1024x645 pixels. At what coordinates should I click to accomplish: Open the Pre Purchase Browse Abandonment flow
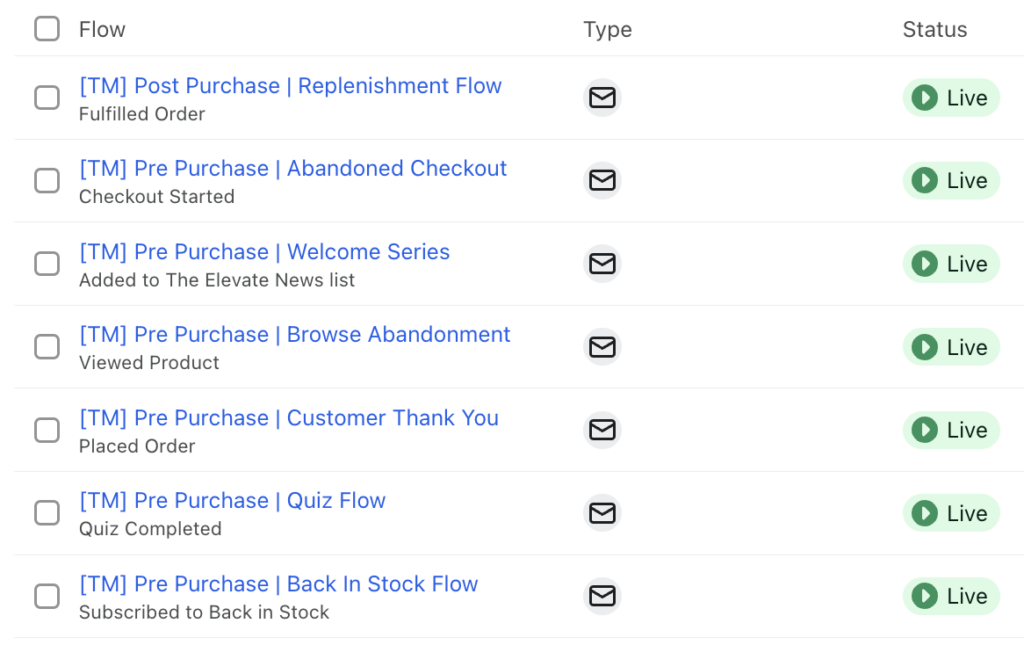pyautogui.click(x=294, y=335)
